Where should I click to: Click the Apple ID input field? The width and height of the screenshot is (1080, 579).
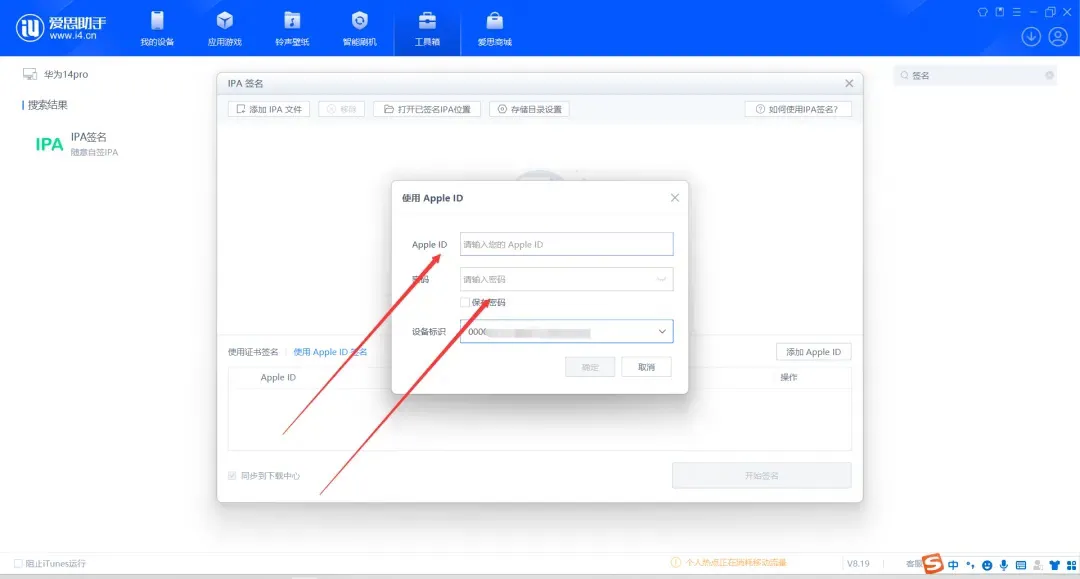click(566, 244)
